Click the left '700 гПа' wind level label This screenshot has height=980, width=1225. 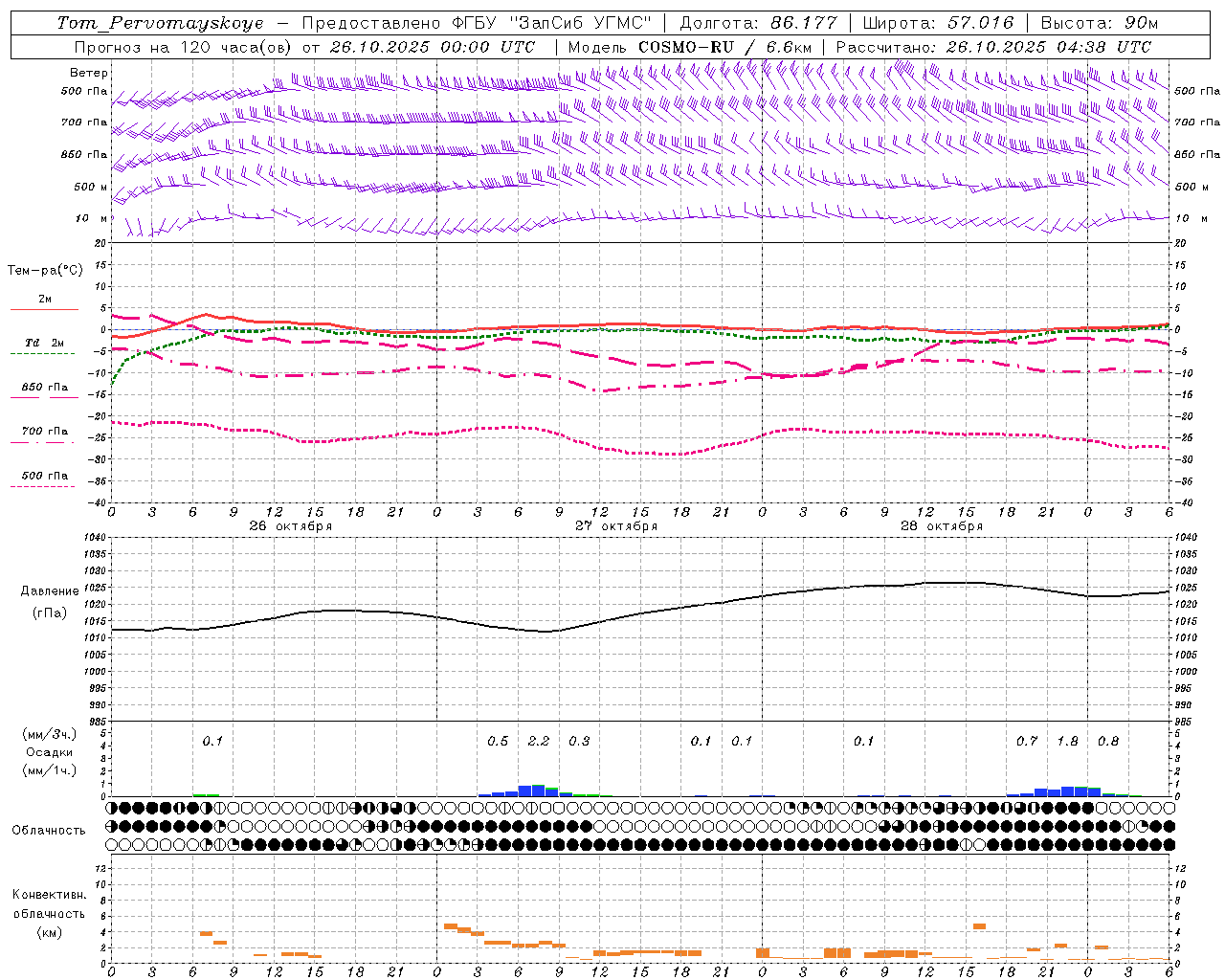(x=84, y=122)
